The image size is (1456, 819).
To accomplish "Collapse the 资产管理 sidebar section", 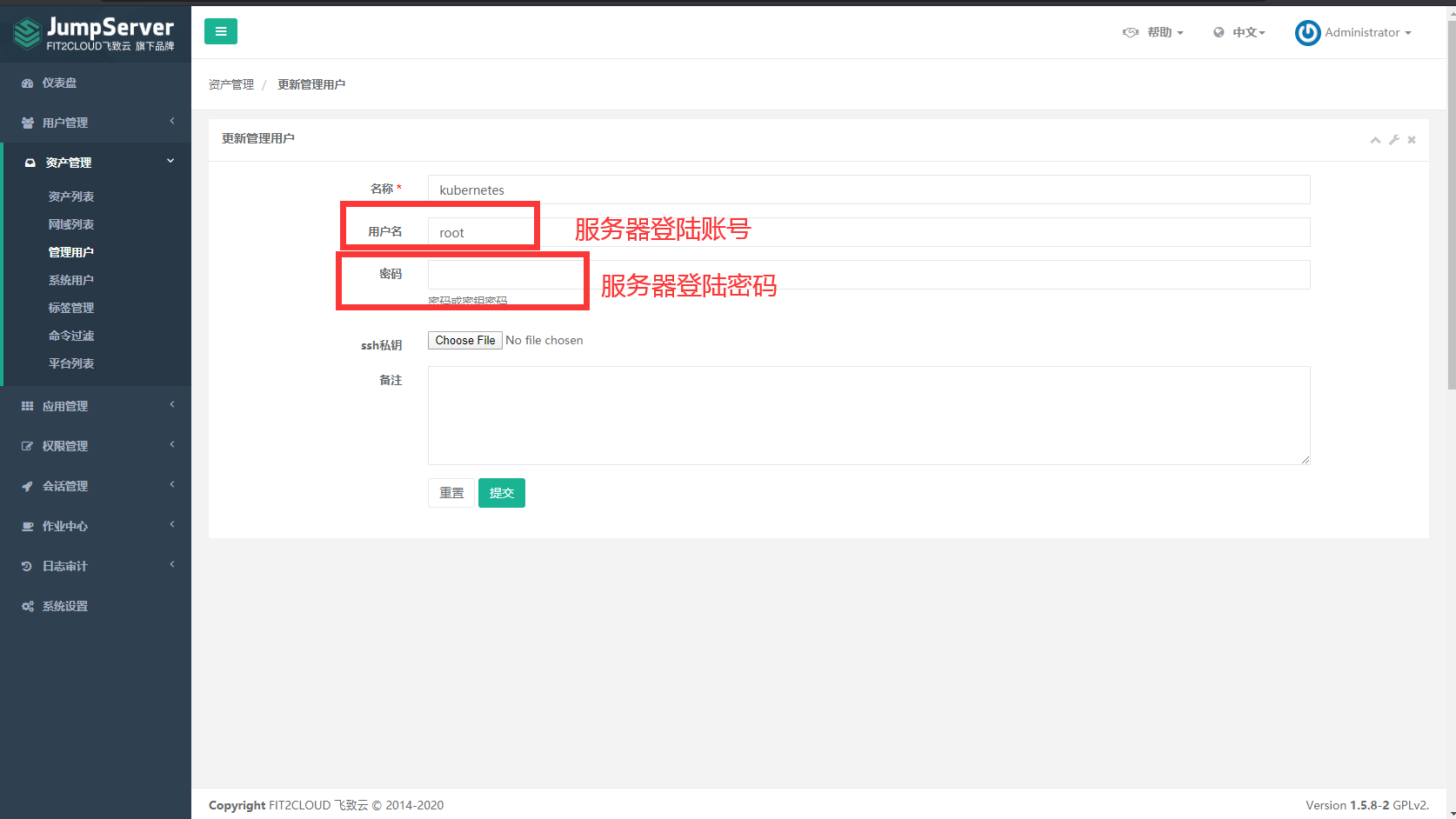I will (69, 163).
